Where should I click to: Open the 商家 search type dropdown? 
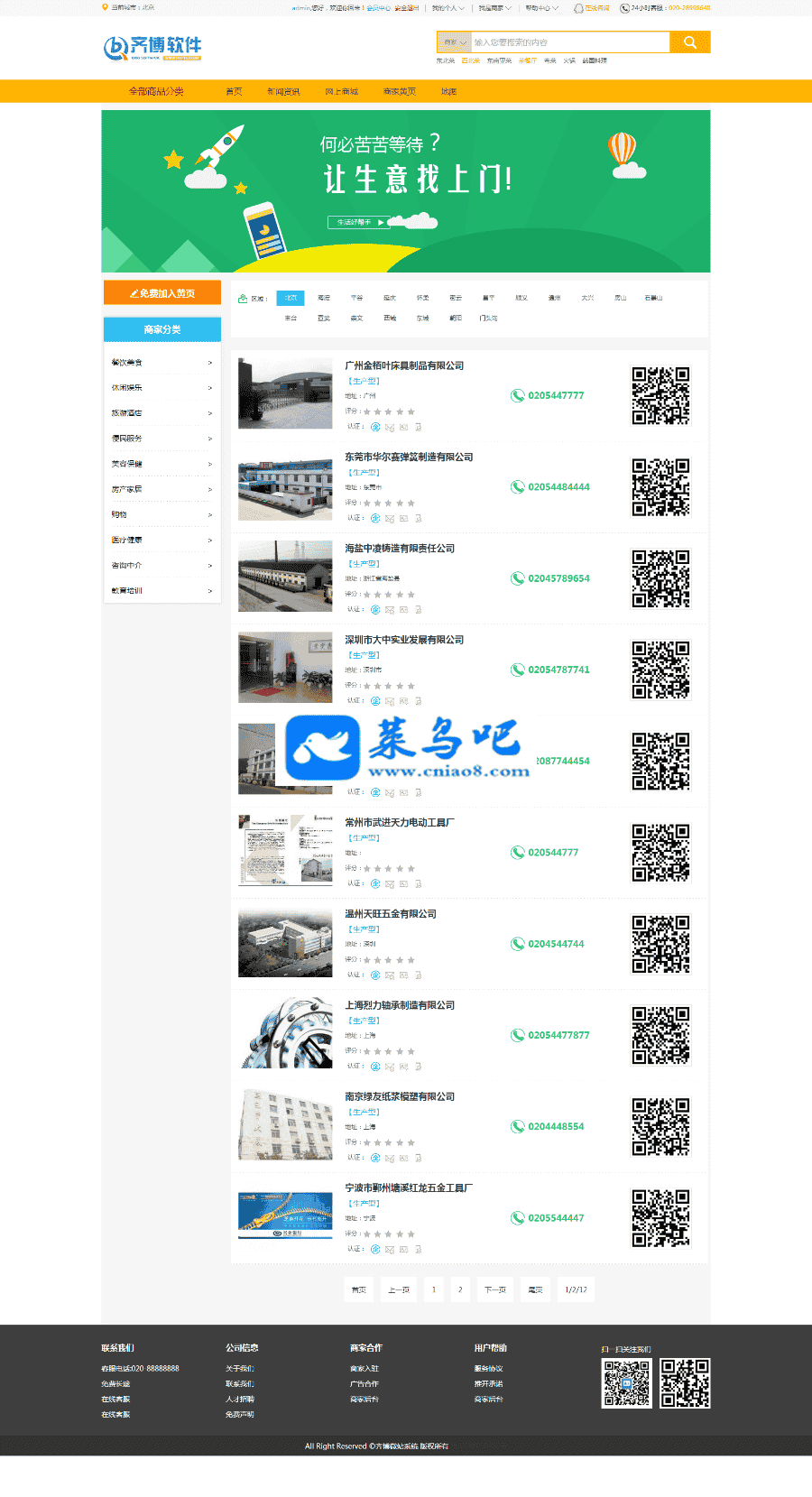[x=454, y=42]
